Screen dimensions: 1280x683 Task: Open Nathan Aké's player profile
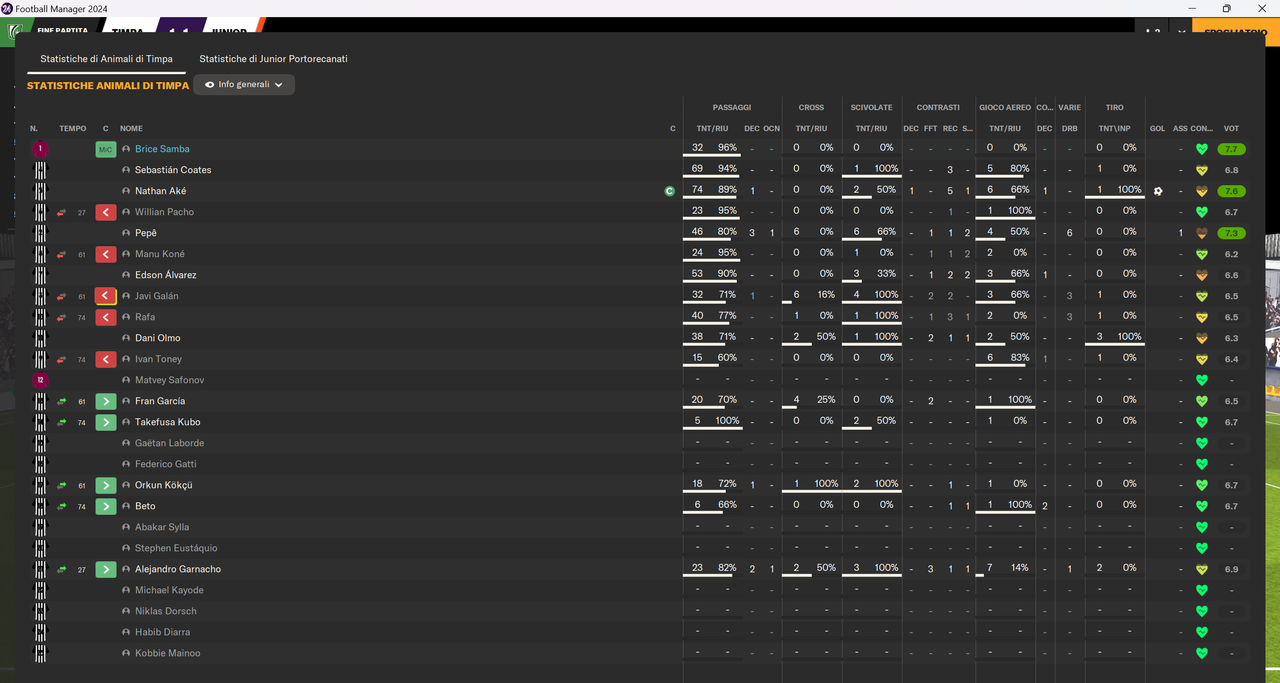pyautogui.click(x=161, y=191)
